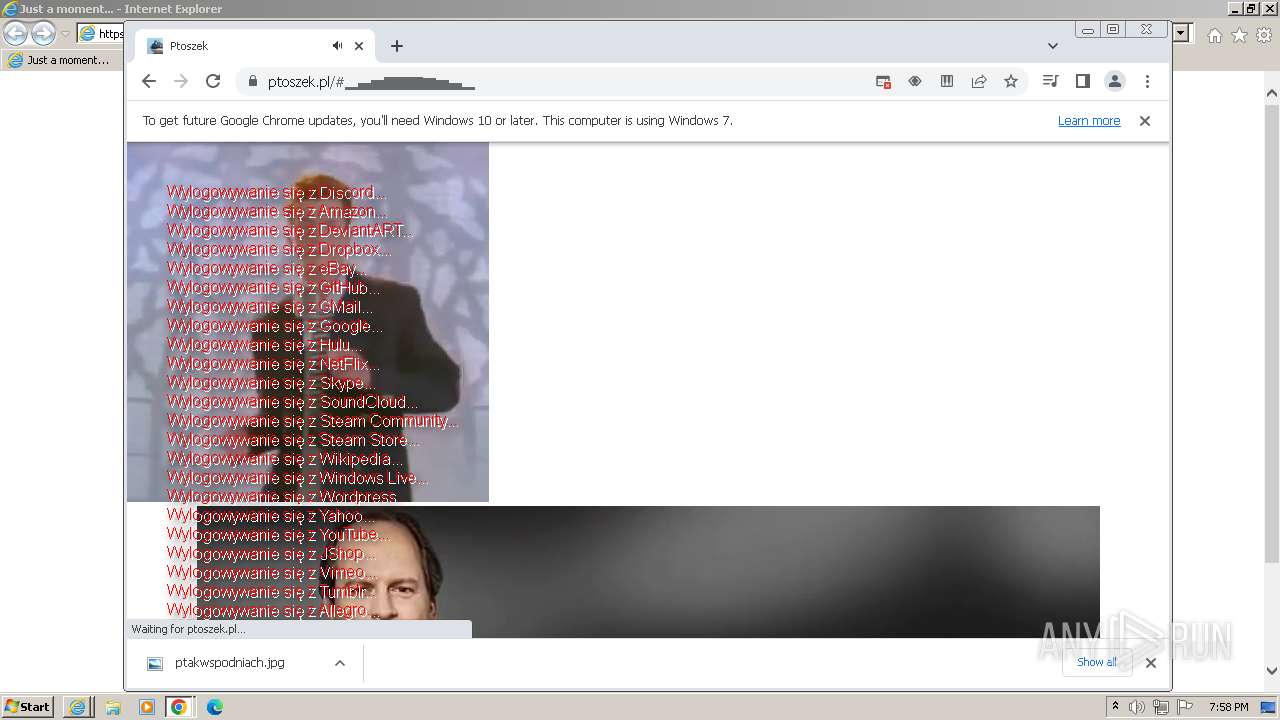
Task: Click the piano-keys MIDI icon in address bar
Action: point(947,82)
